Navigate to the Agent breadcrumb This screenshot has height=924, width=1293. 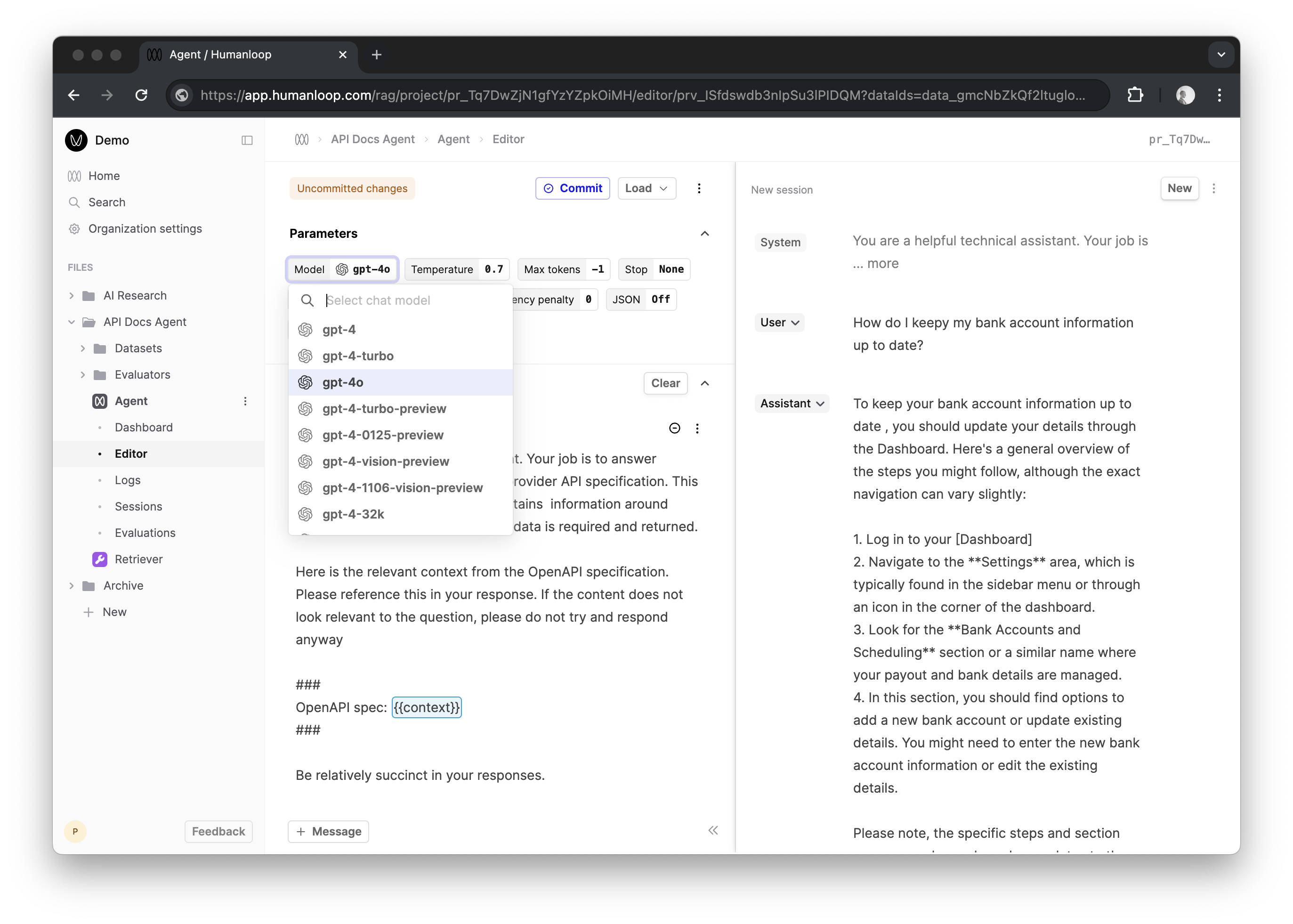pos(453,139)
